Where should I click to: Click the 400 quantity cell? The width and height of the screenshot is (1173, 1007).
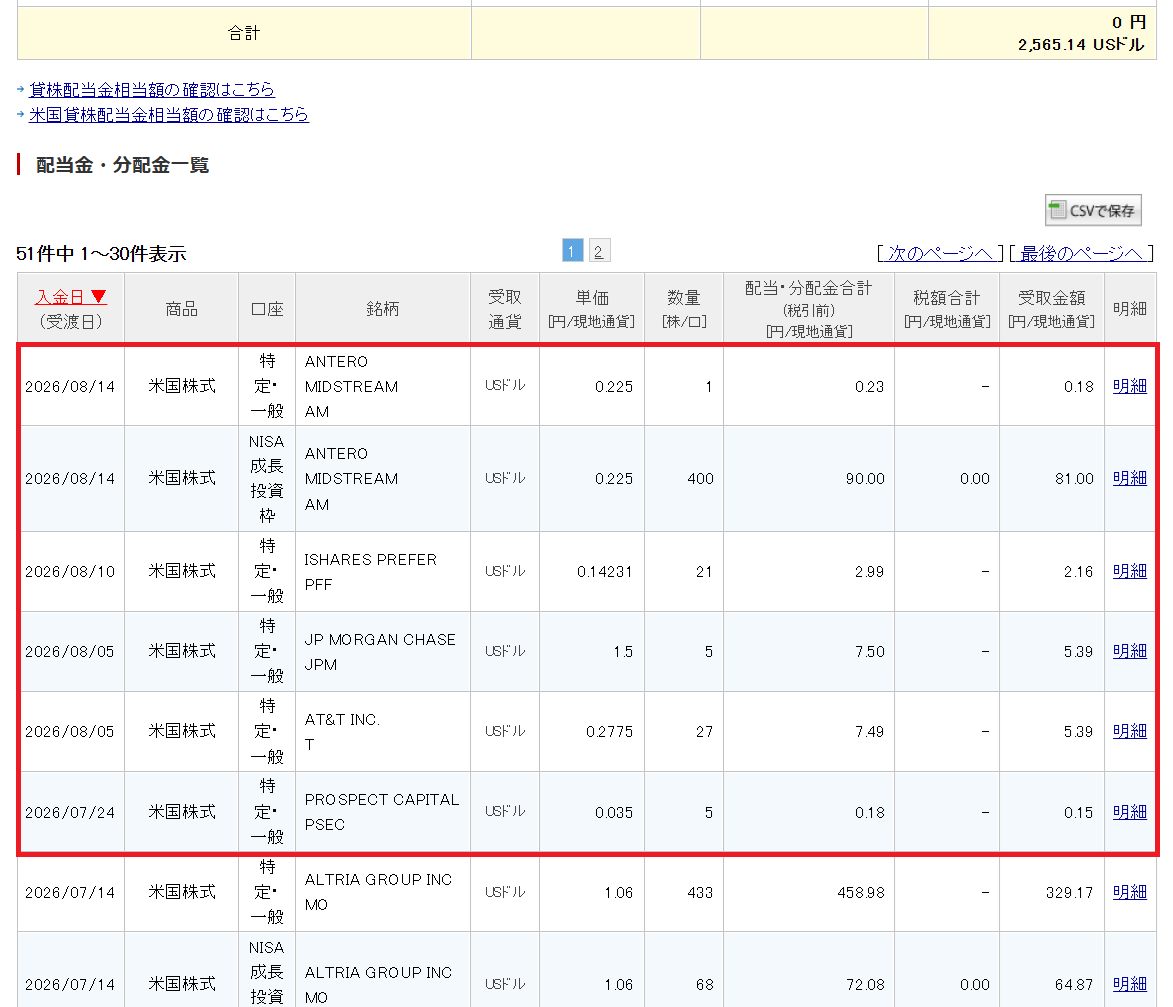(x=684, y=479)
